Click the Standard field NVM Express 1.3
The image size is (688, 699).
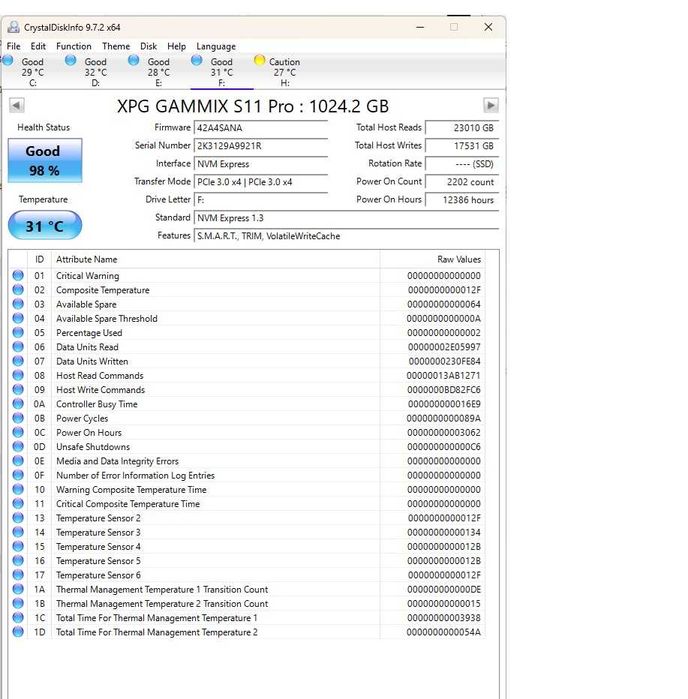pyautogui.click(x=346, y=218)
